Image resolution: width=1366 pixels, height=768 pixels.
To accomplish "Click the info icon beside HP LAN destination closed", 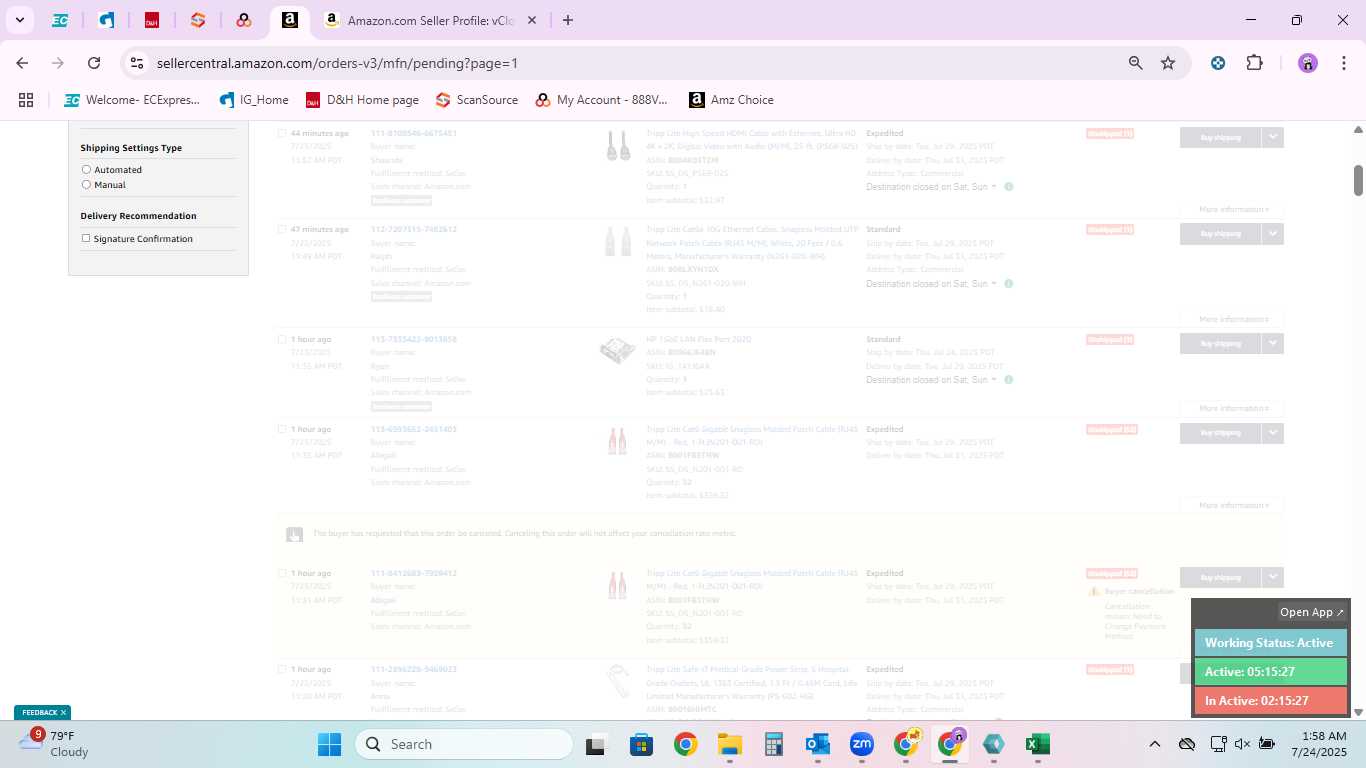I will pyautogui.click(x=1008, y=380).
